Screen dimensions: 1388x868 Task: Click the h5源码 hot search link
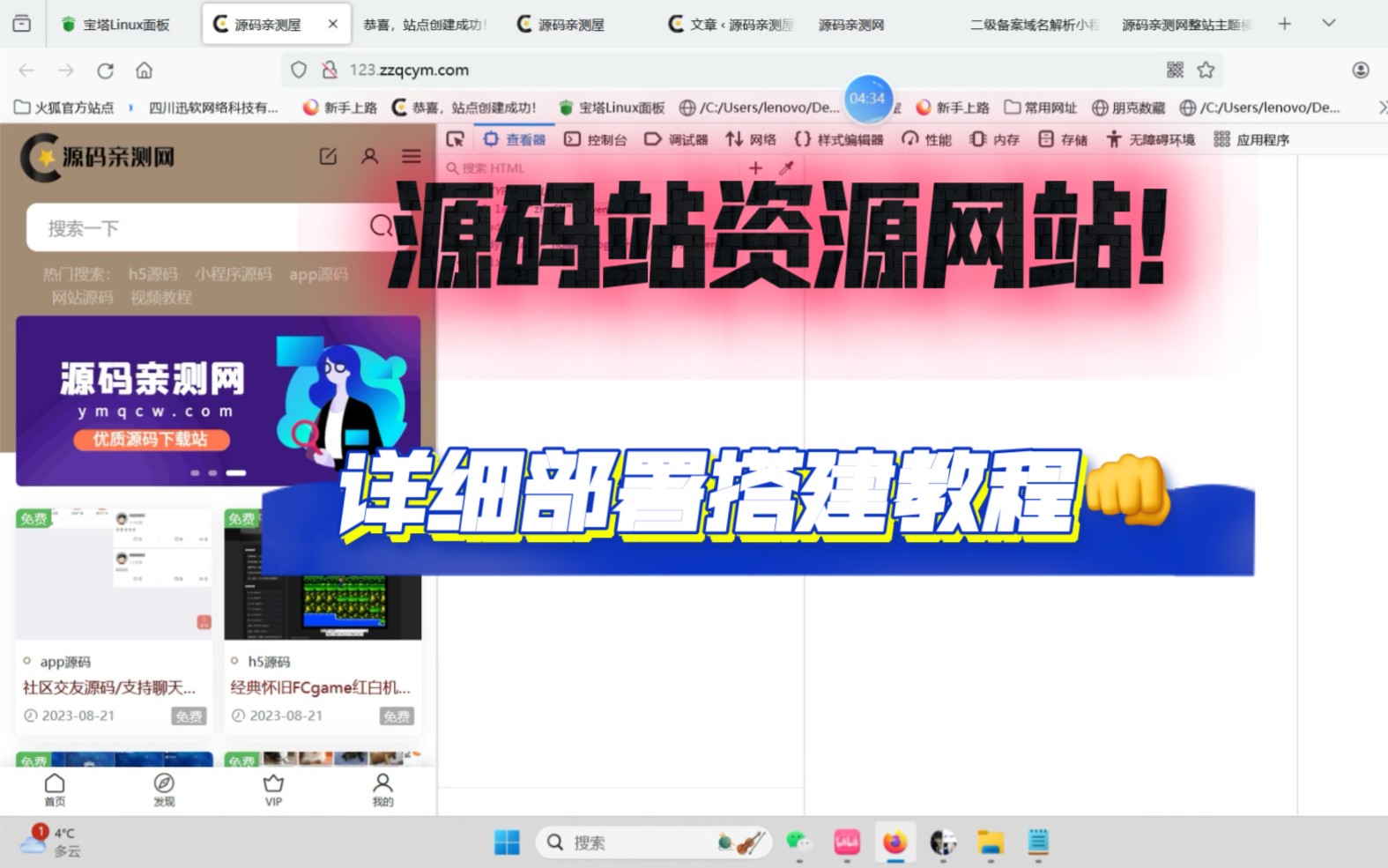coord(152,274)
